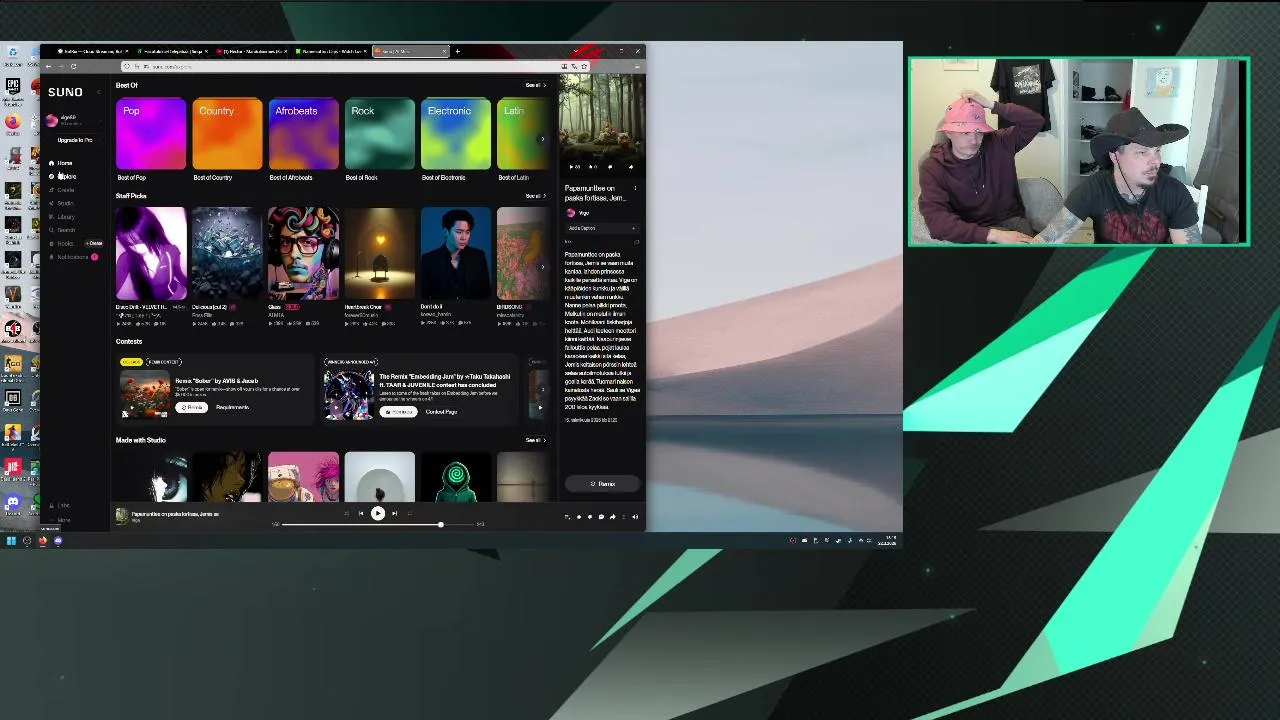1280x720 pixels.
Task: Open the Latin genre tile
Action: [523, 133]
